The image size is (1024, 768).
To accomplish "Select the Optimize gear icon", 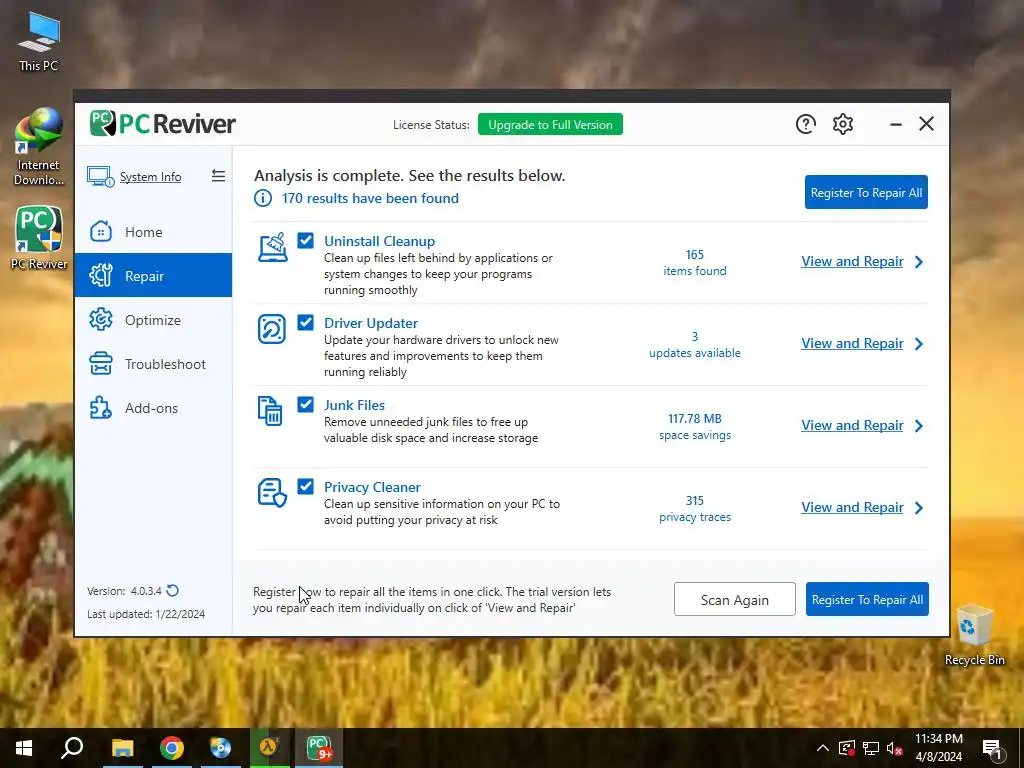I will (101, 319).
